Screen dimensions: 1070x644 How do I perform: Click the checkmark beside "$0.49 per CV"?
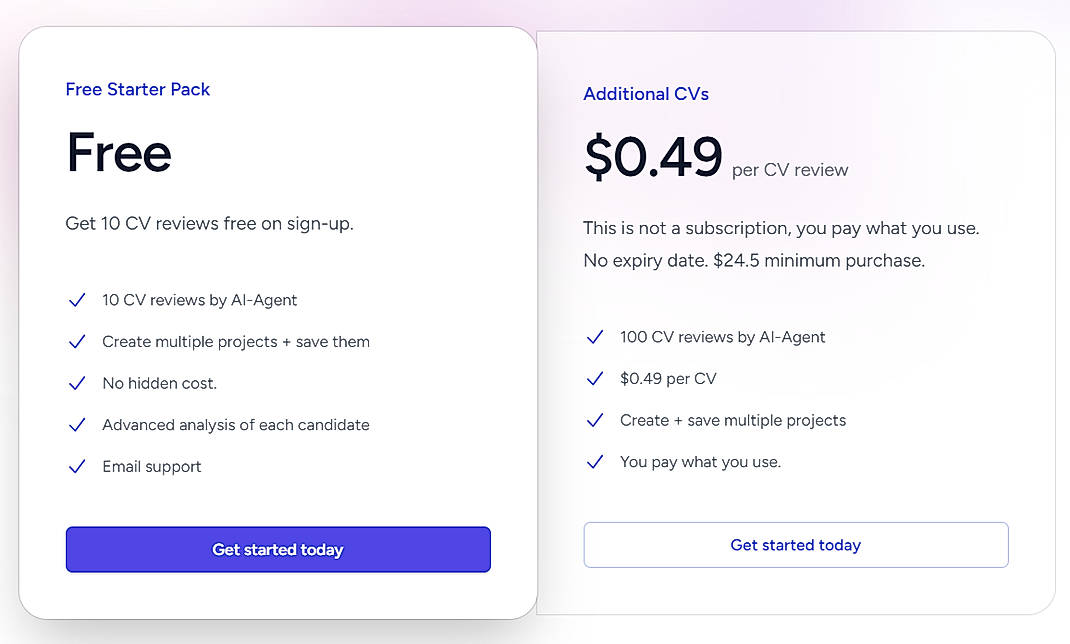(x=596, y=378)
